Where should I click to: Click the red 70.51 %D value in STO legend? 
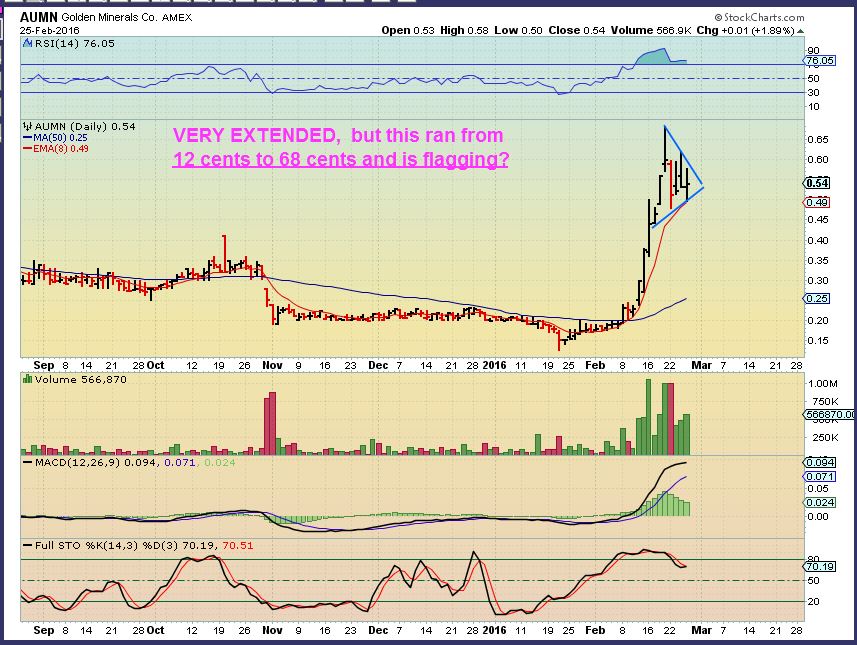237,546
